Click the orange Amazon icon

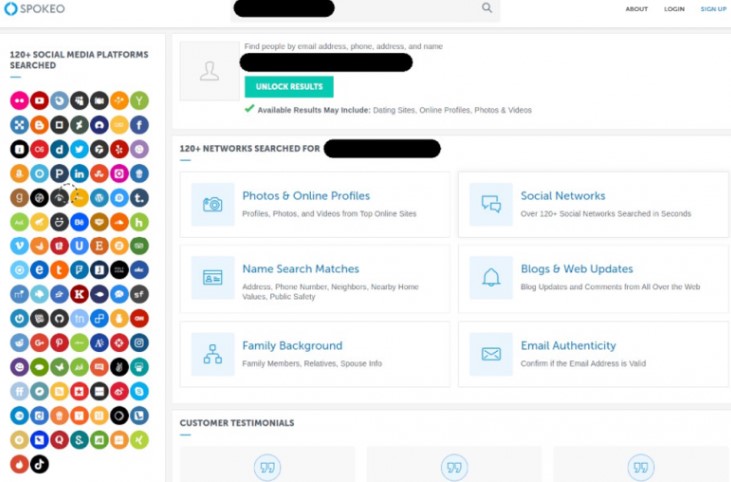[19, 173]
